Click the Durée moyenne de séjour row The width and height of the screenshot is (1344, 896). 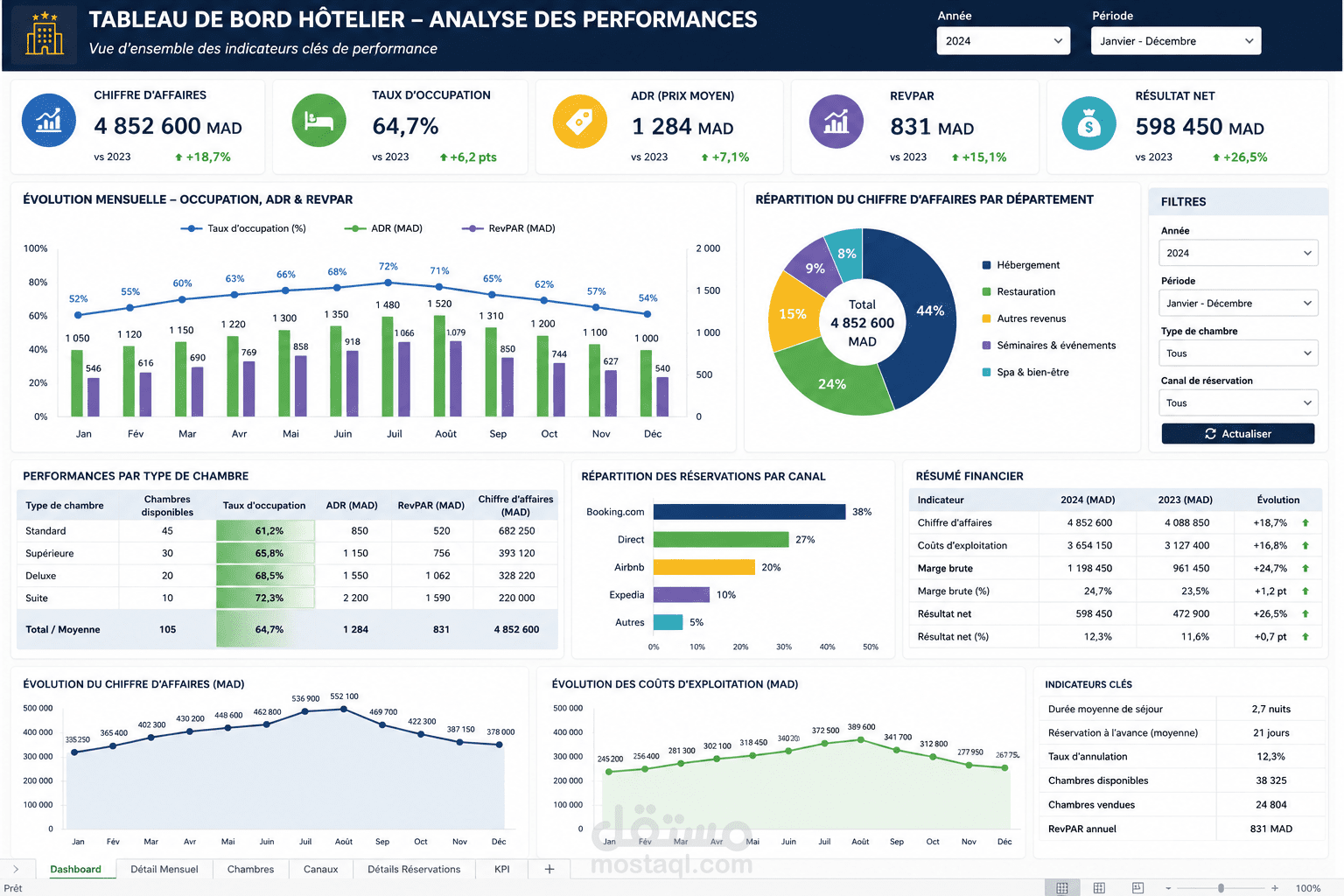1181,709
